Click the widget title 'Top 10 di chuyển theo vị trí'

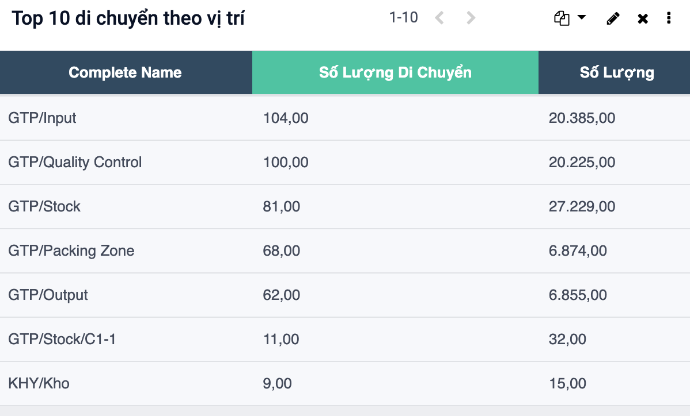(128, 19)
